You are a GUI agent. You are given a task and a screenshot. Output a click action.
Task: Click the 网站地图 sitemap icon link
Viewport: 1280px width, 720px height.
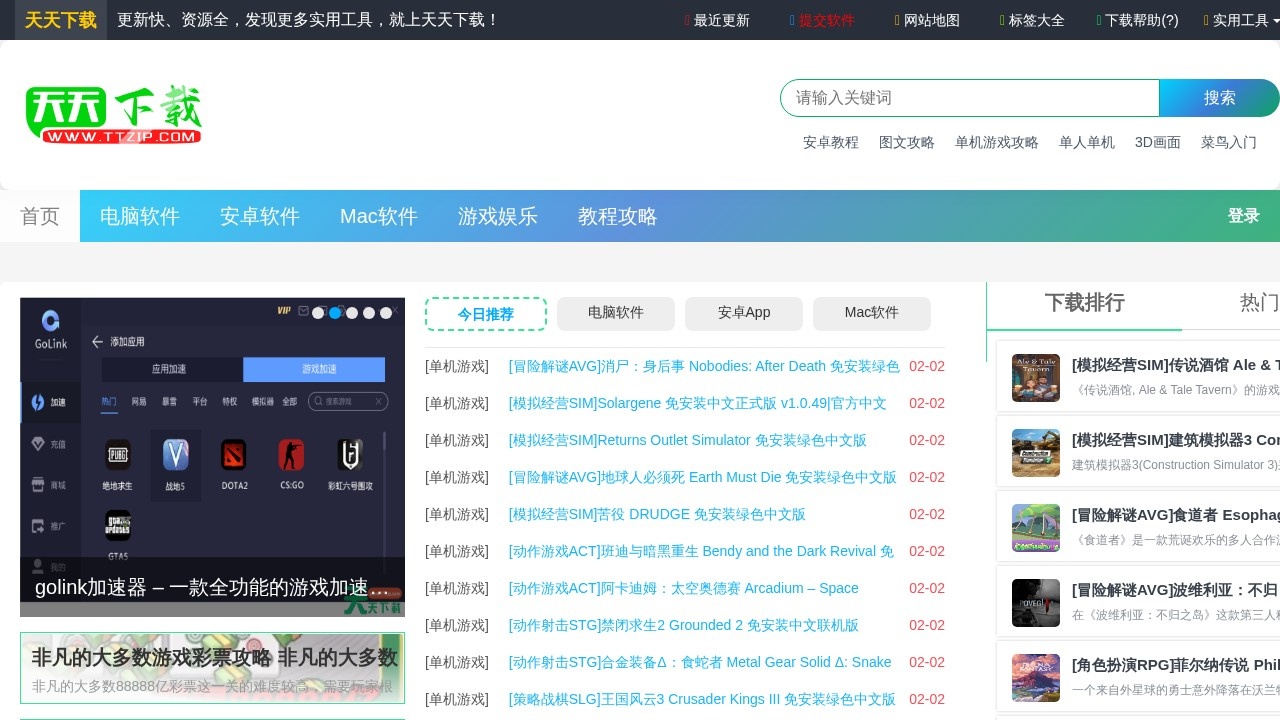coord(926,20)
